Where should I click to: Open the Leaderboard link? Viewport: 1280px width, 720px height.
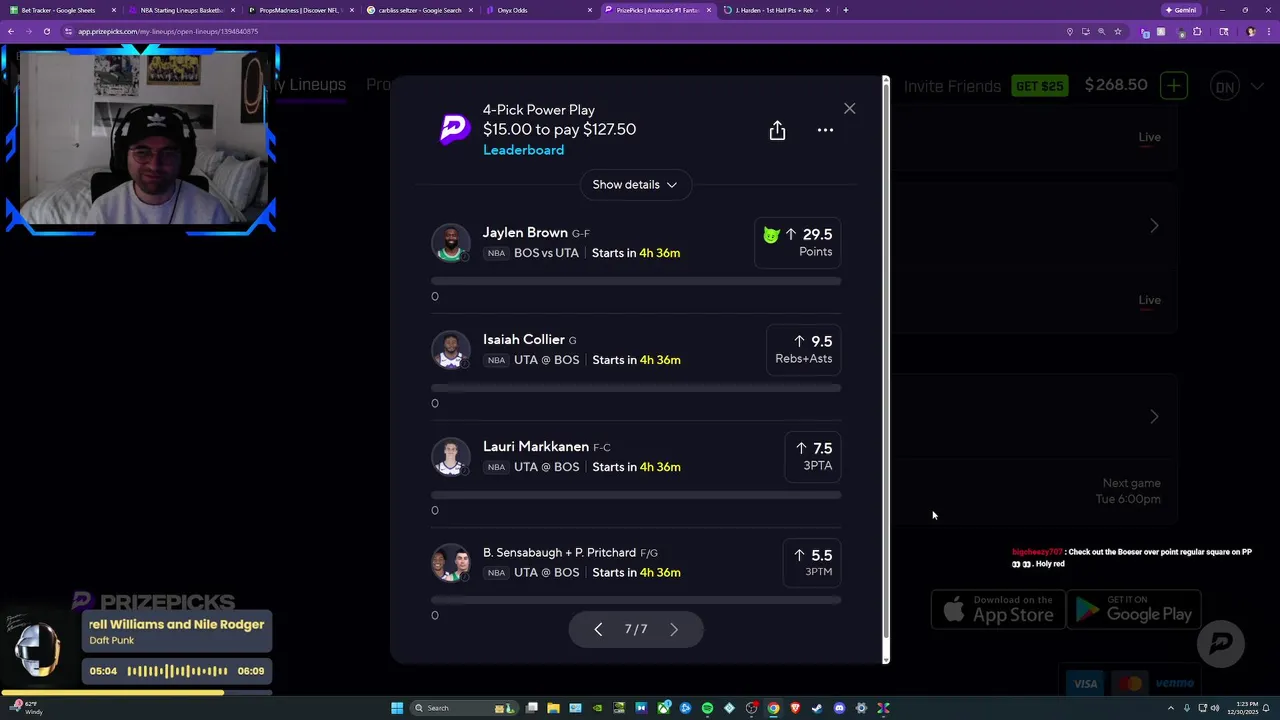[x=523, y=150]
